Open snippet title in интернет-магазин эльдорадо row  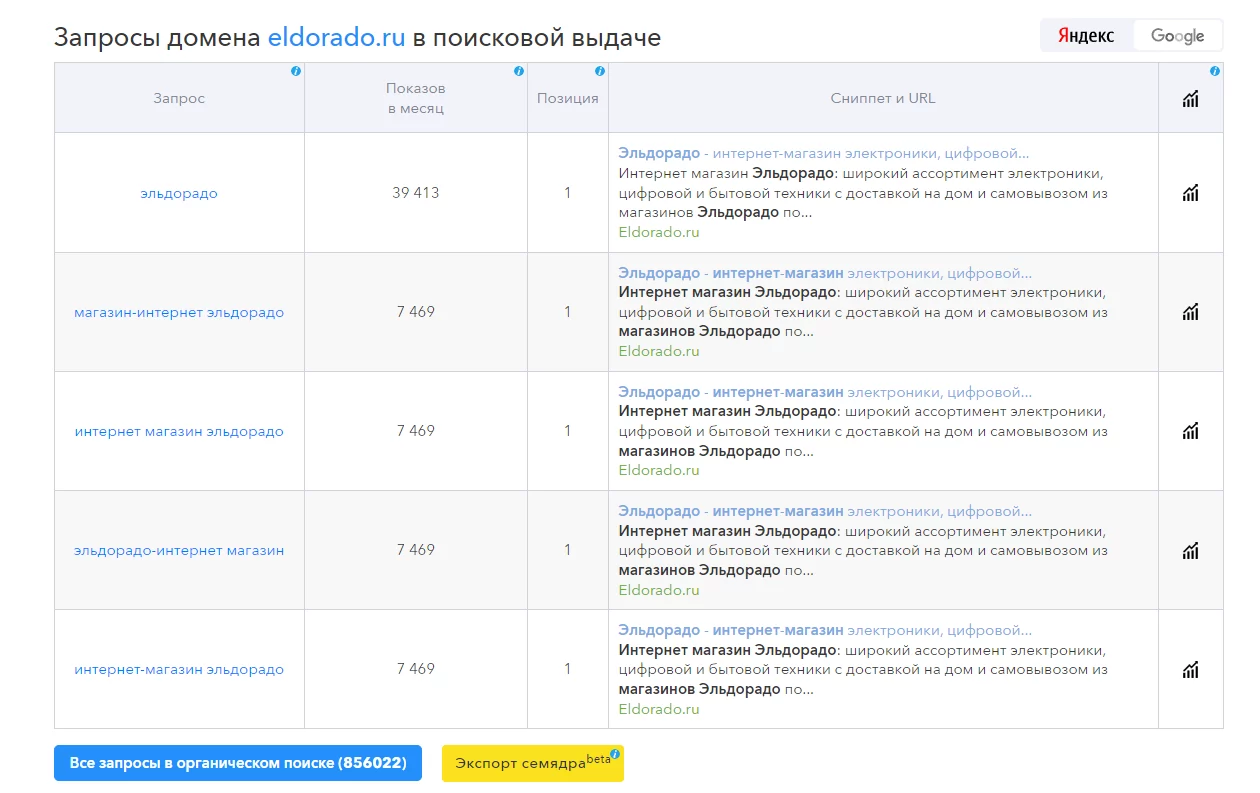pos(825,630)
